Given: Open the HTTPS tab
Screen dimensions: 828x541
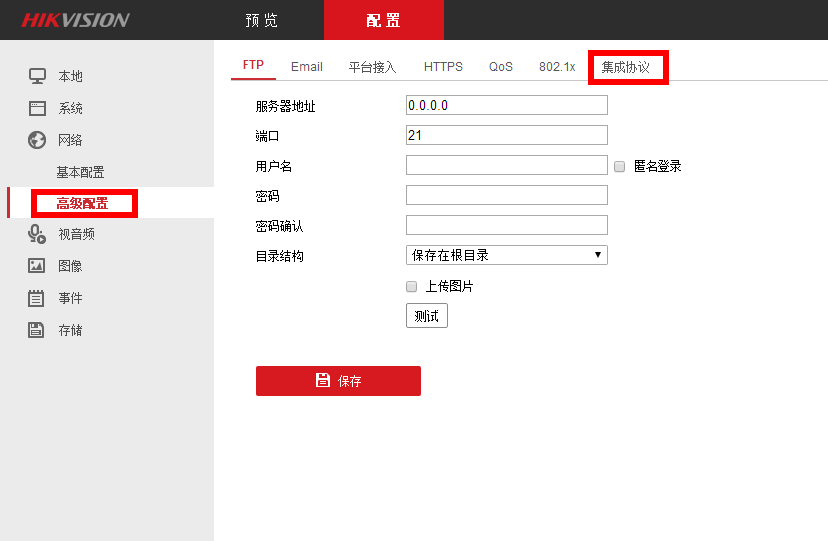Looking at the screenshot, I should point(443,67).
